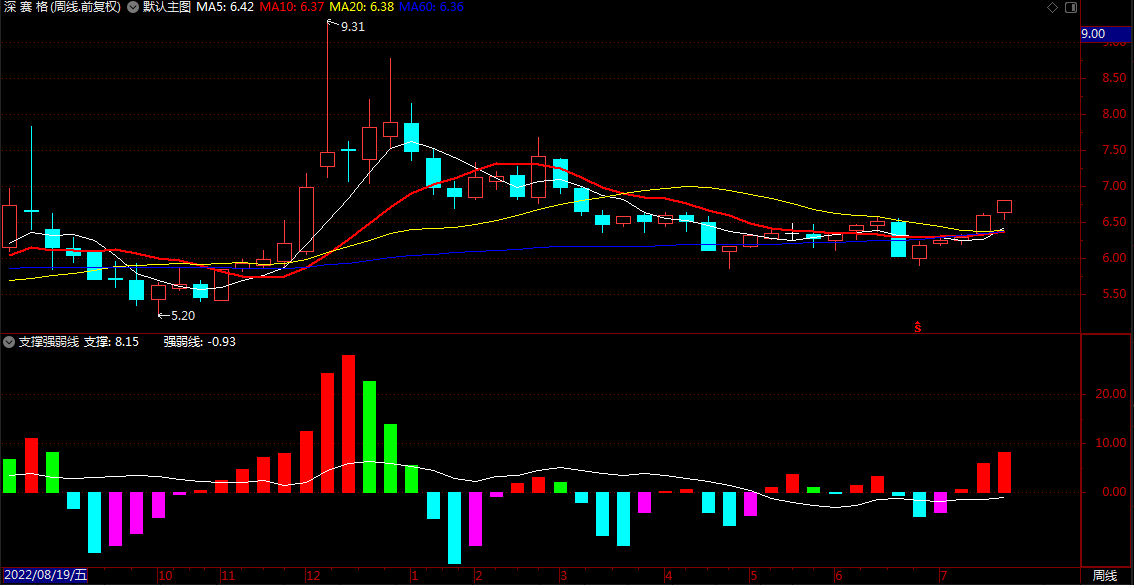The image size is (1134, 585).
Task: Select the 强弱线: -0.93 value
Action: pos(200,341)
